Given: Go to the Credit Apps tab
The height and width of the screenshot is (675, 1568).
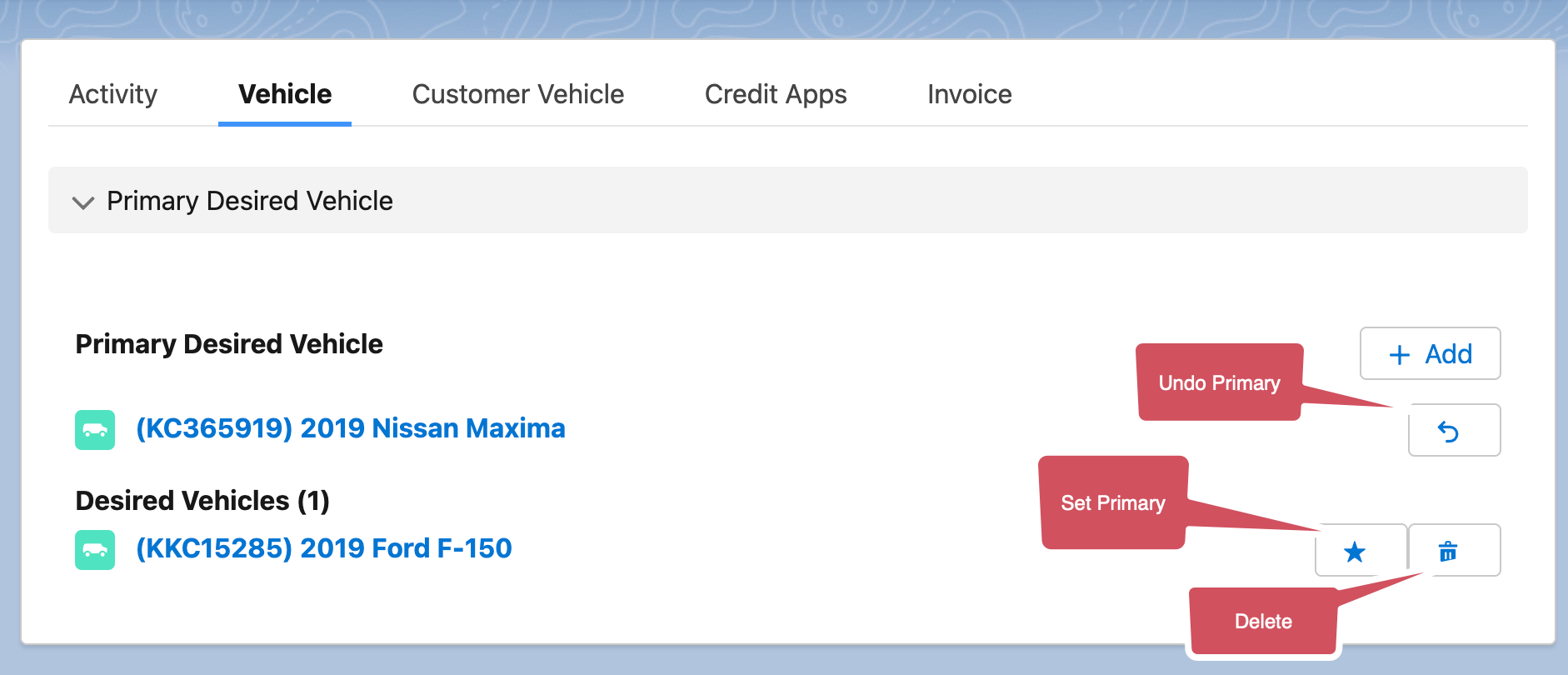Looking at the screenshot, I should click(776, 94).
